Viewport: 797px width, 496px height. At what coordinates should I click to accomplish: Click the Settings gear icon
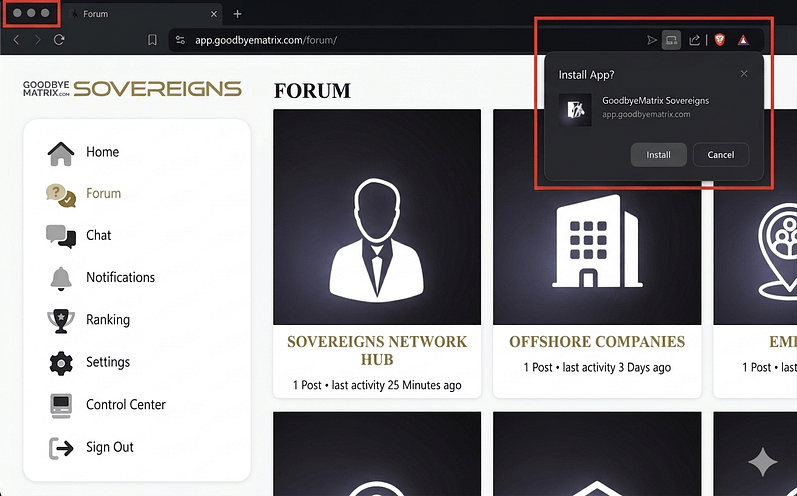(x=61, y=363)
